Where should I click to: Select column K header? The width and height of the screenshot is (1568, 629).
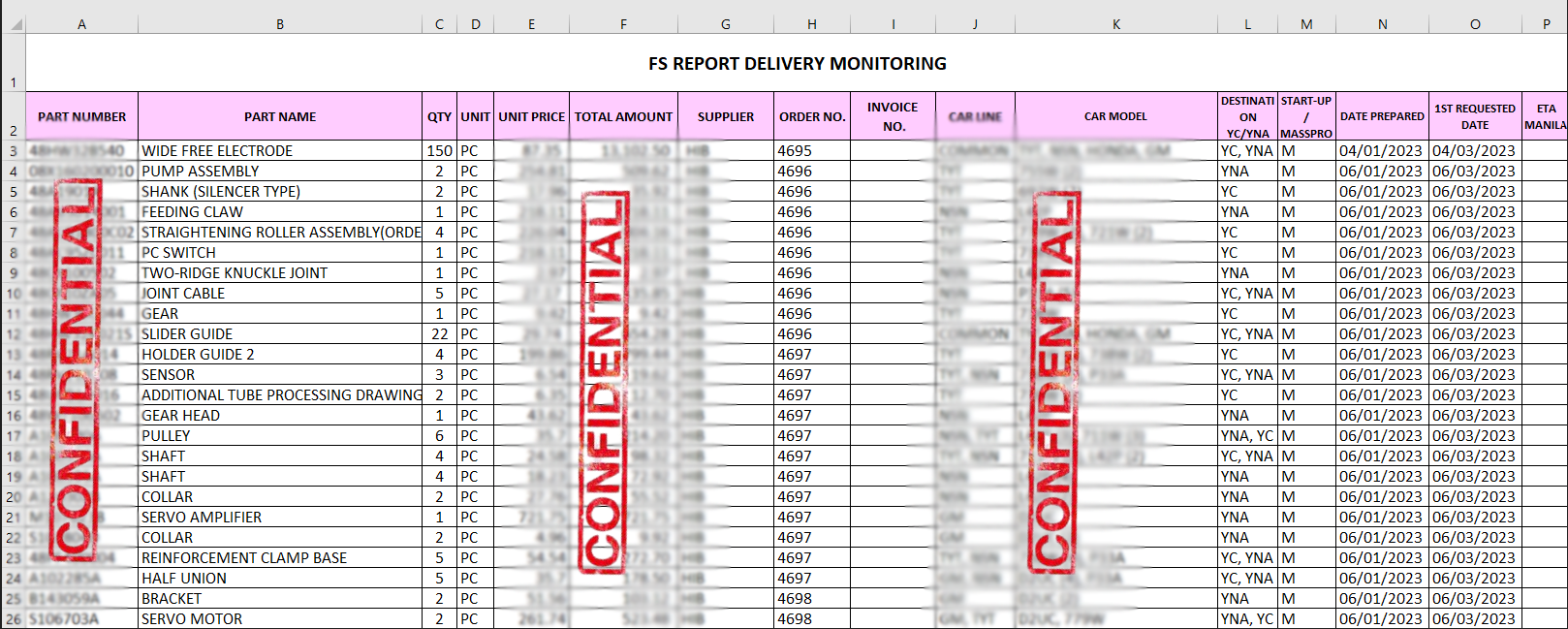[x=1116, y=24]
